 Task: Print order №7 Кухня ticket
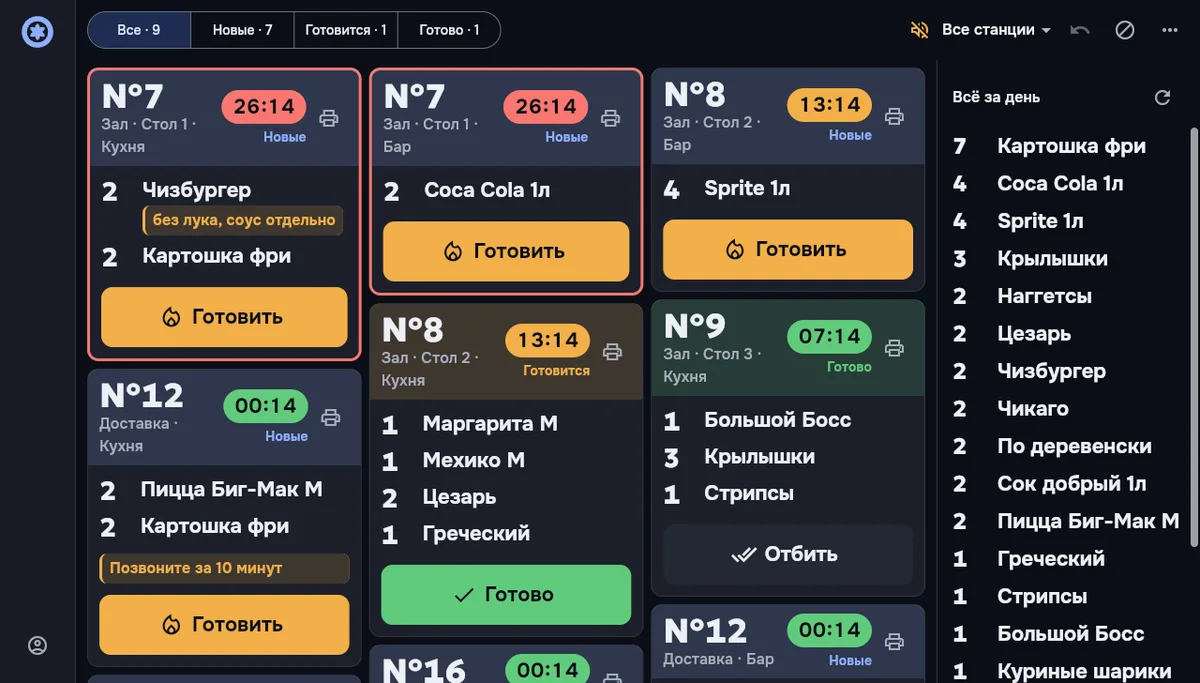(329, 118)
